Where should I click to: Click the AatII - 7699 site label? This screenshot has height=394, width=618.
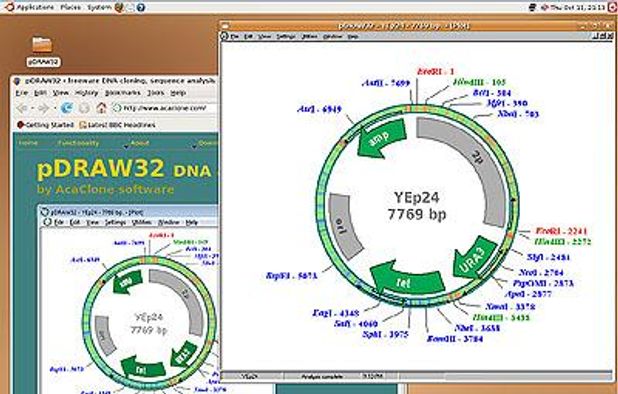(386, 83)
